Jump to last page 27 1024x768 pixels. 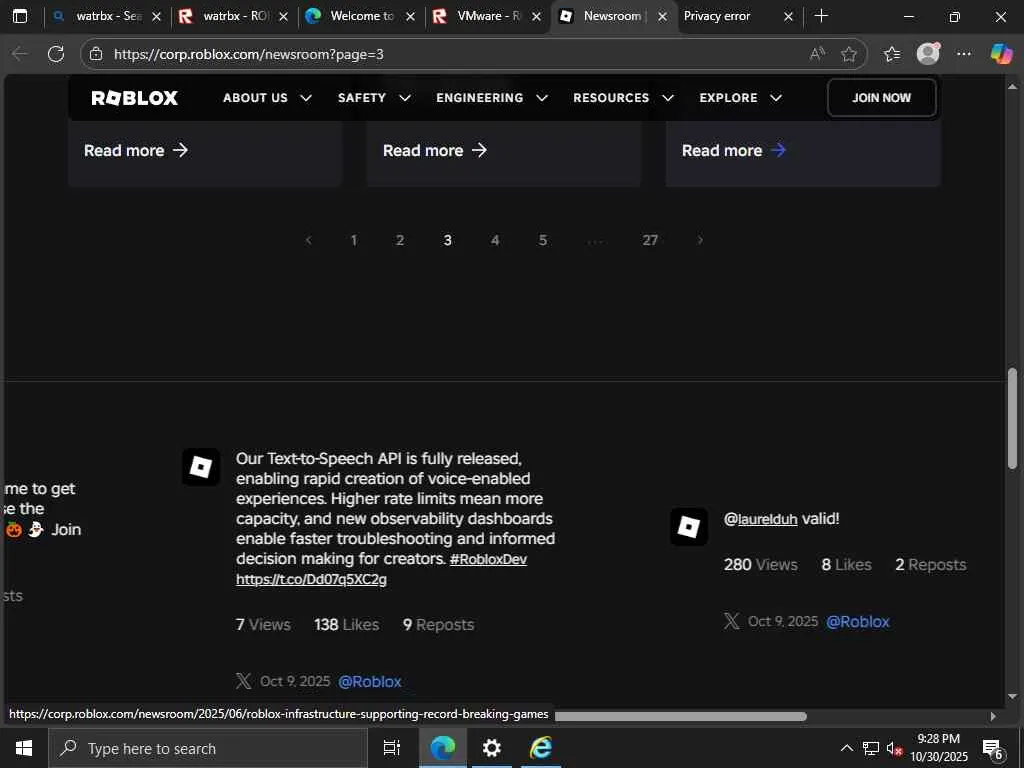650,240
